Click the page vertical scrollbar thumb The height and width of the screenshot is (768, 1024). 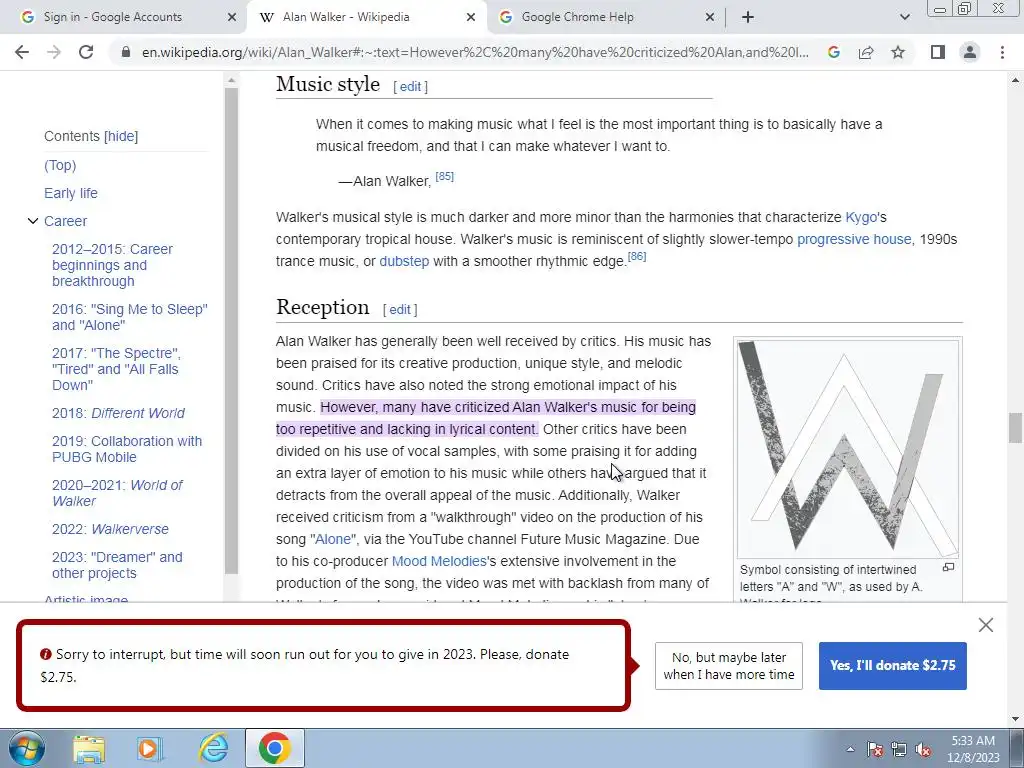point(1014,428)
